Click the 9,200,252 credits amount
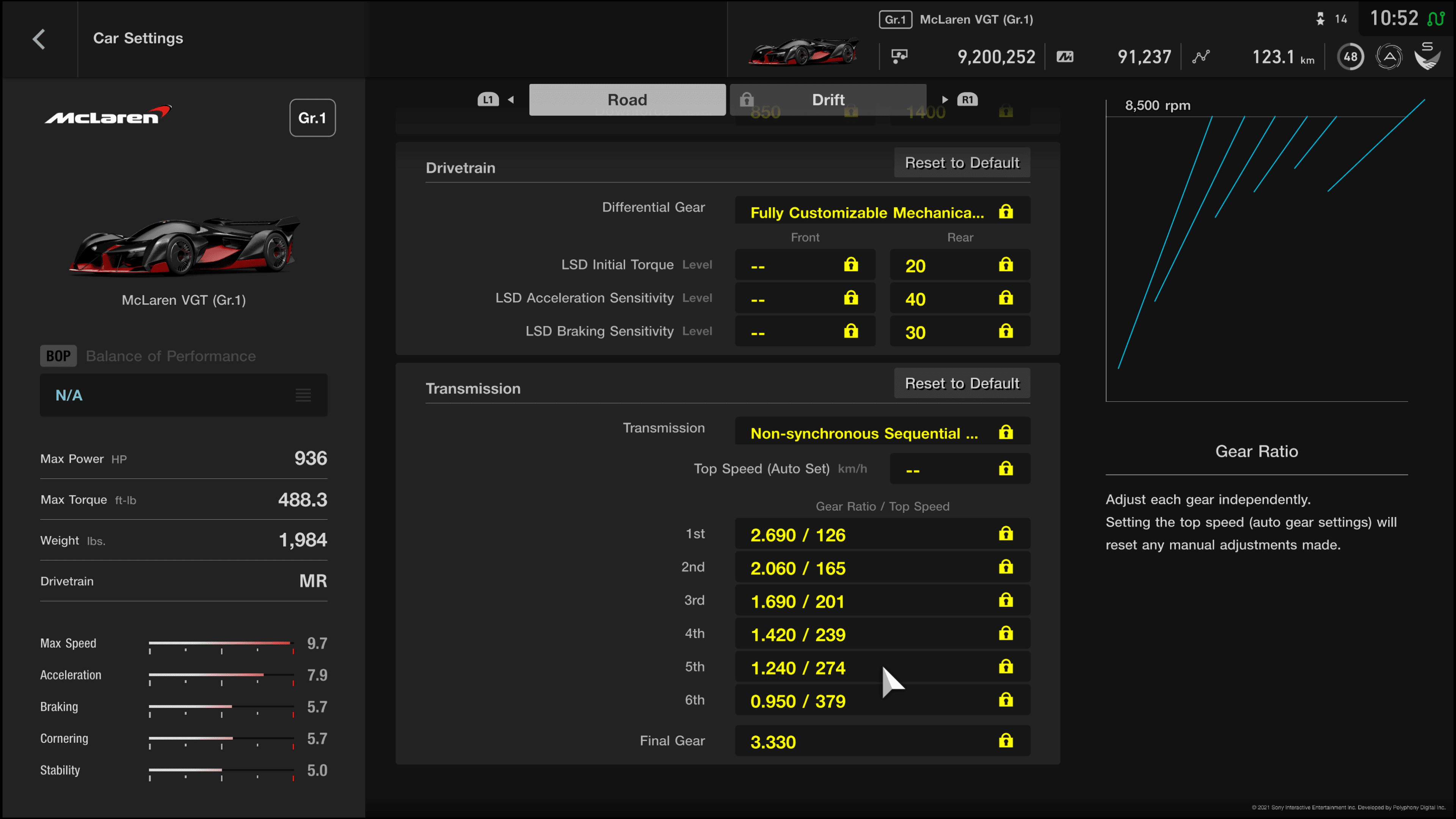Viewport: 1456px width, 819px height. click(996, 56)
